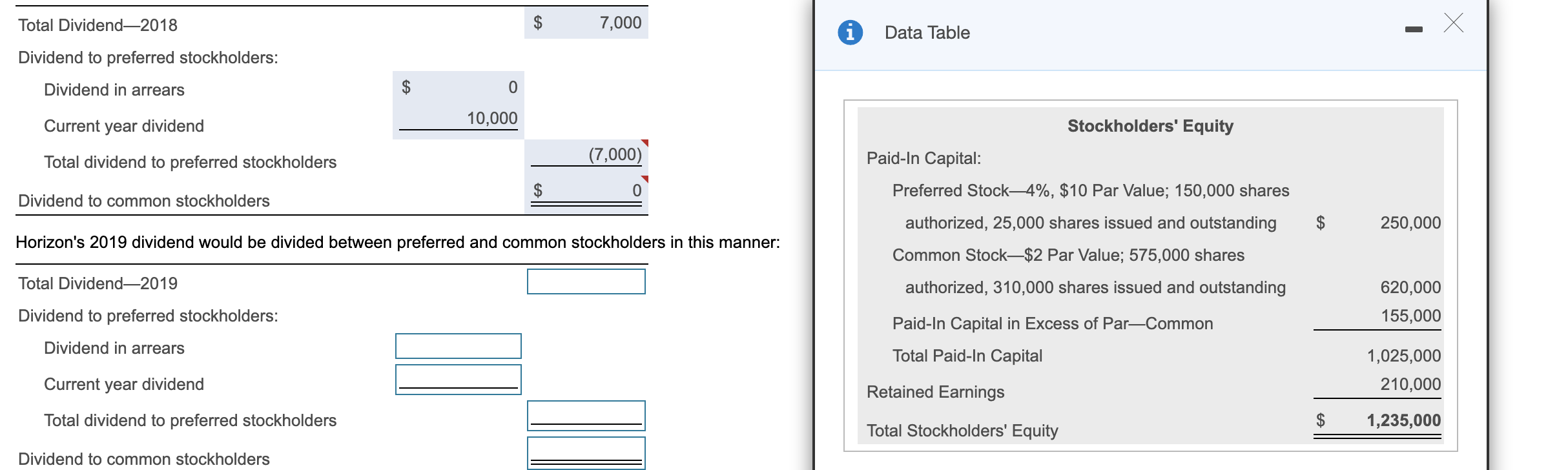Click the blue info icon beside Data Table
Viewport: 1568px width, 470px height.
(x=850, y=32)
